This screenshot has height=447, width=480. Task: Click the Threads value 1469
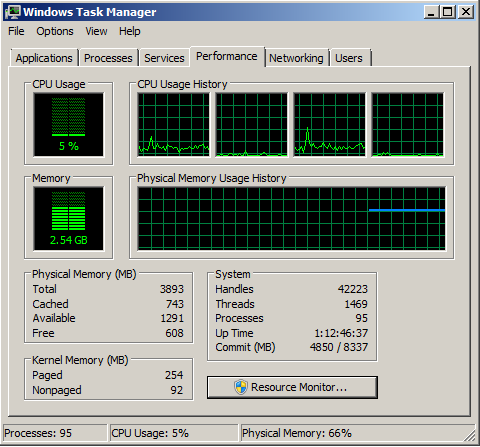coord(356,304)
